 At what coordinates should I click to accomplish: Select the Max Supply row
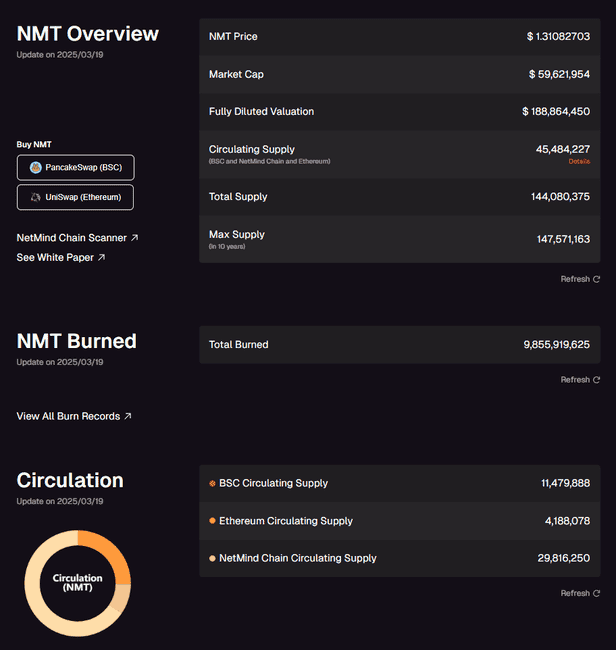tap(400, 239)
